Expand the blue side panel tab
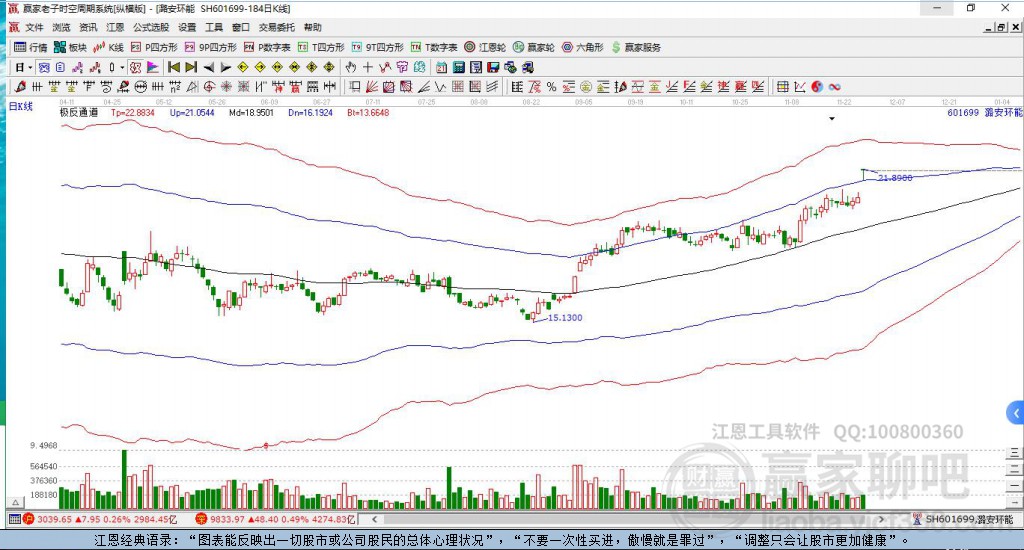 pos(1015,413)
